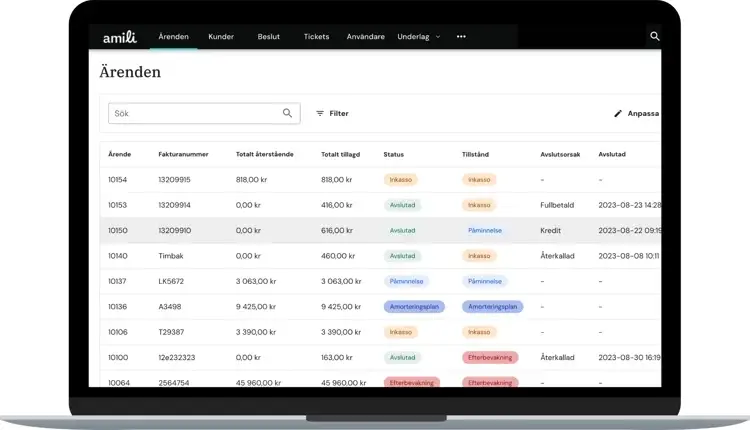750x430 pixels.
Task: Sort by Fakturanummer column header
Action: [183, 154]
